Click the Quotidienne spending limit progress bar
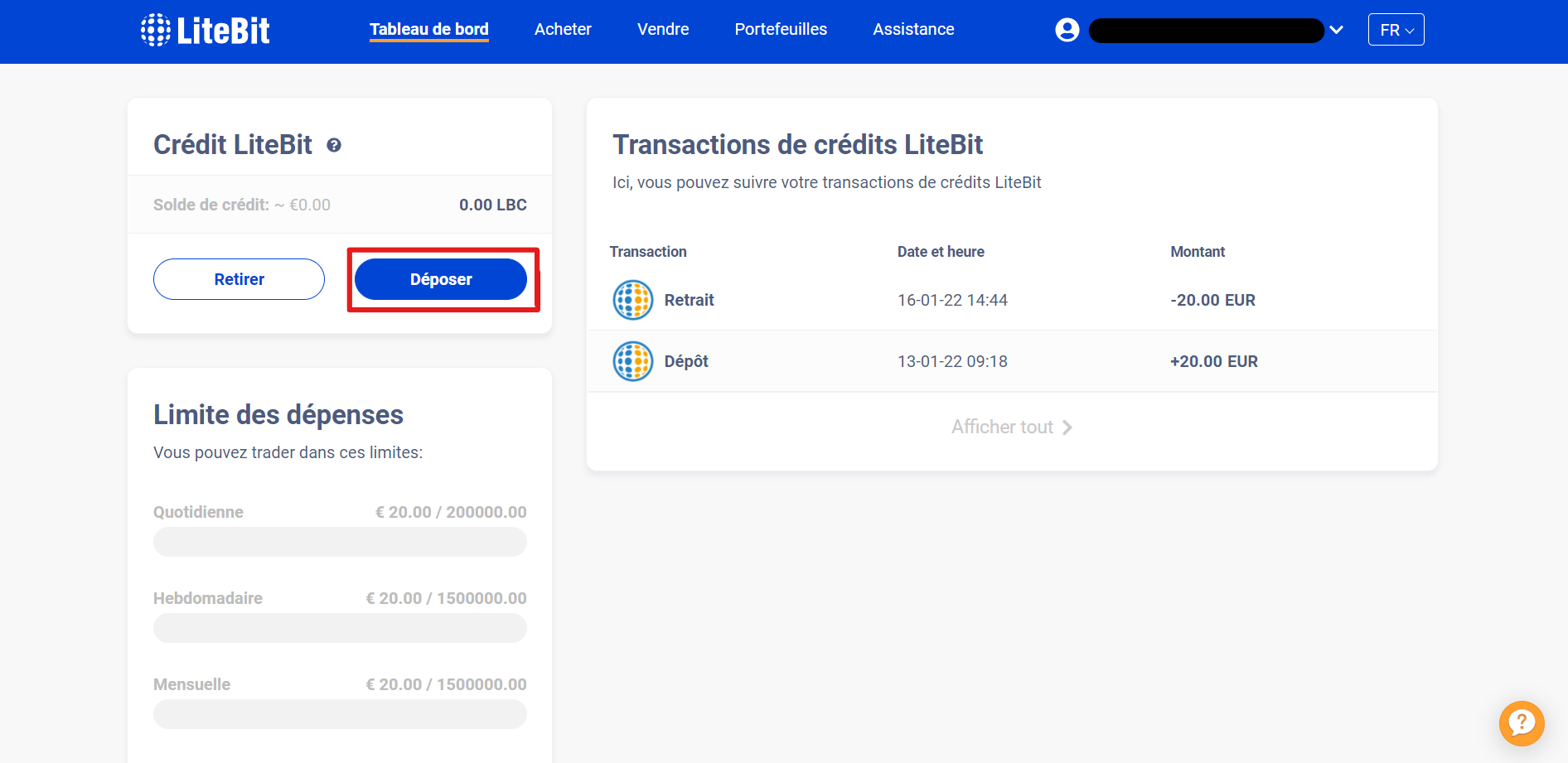1568x763 pixels. click(339, 542)
